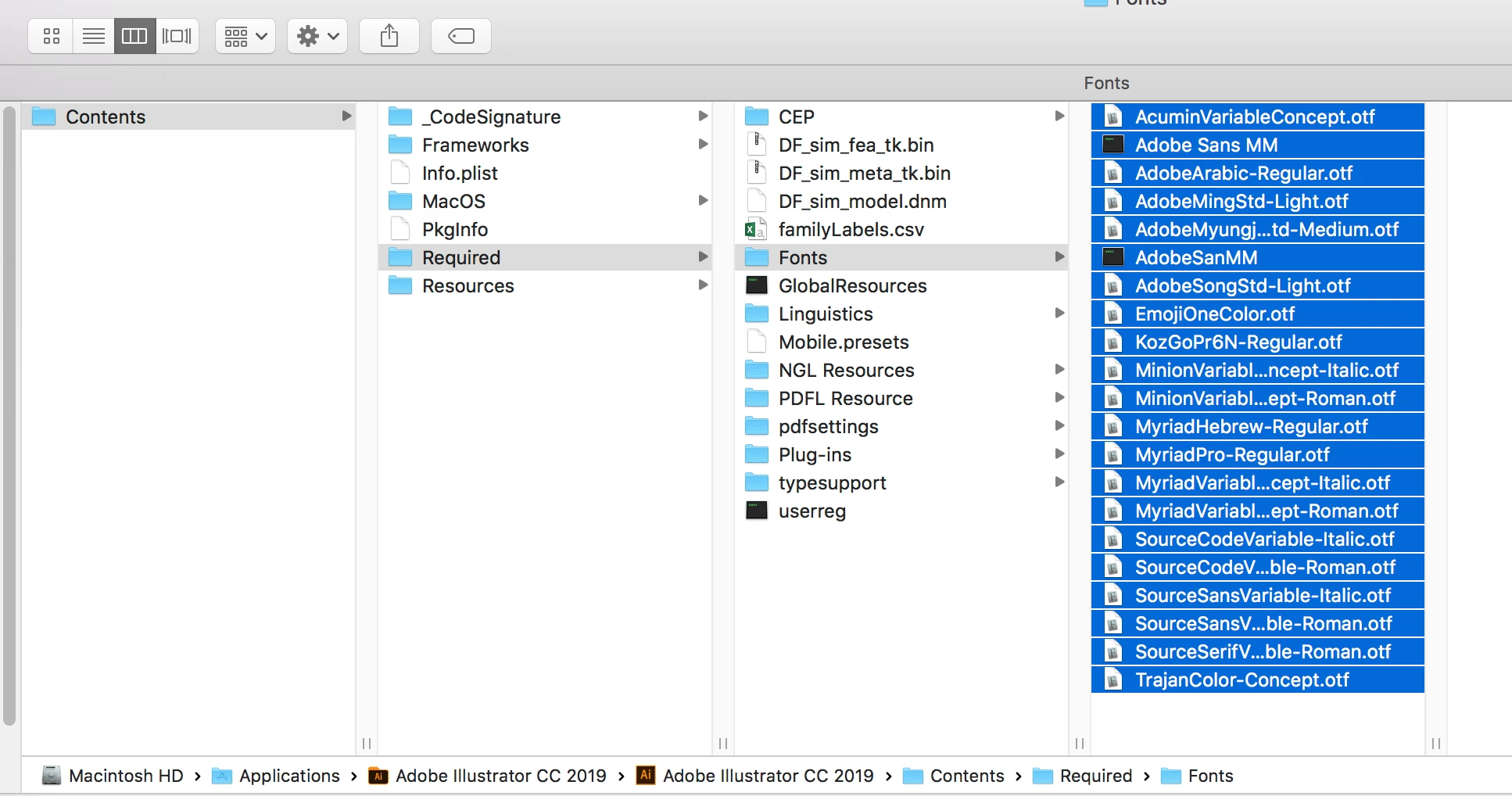Select AdobeMingStd-Light.otf font file
The height and width of the screenshot is (796, 1512).
tap(1258, 201)
